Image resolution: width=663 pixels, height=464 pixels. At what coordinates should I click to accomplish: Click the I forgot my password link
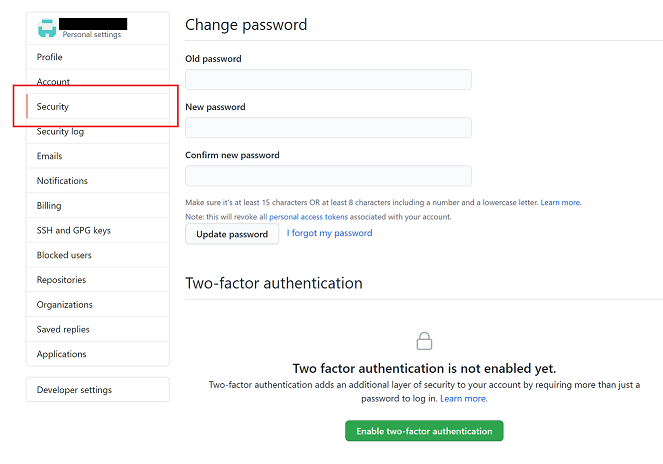[329, 233]
